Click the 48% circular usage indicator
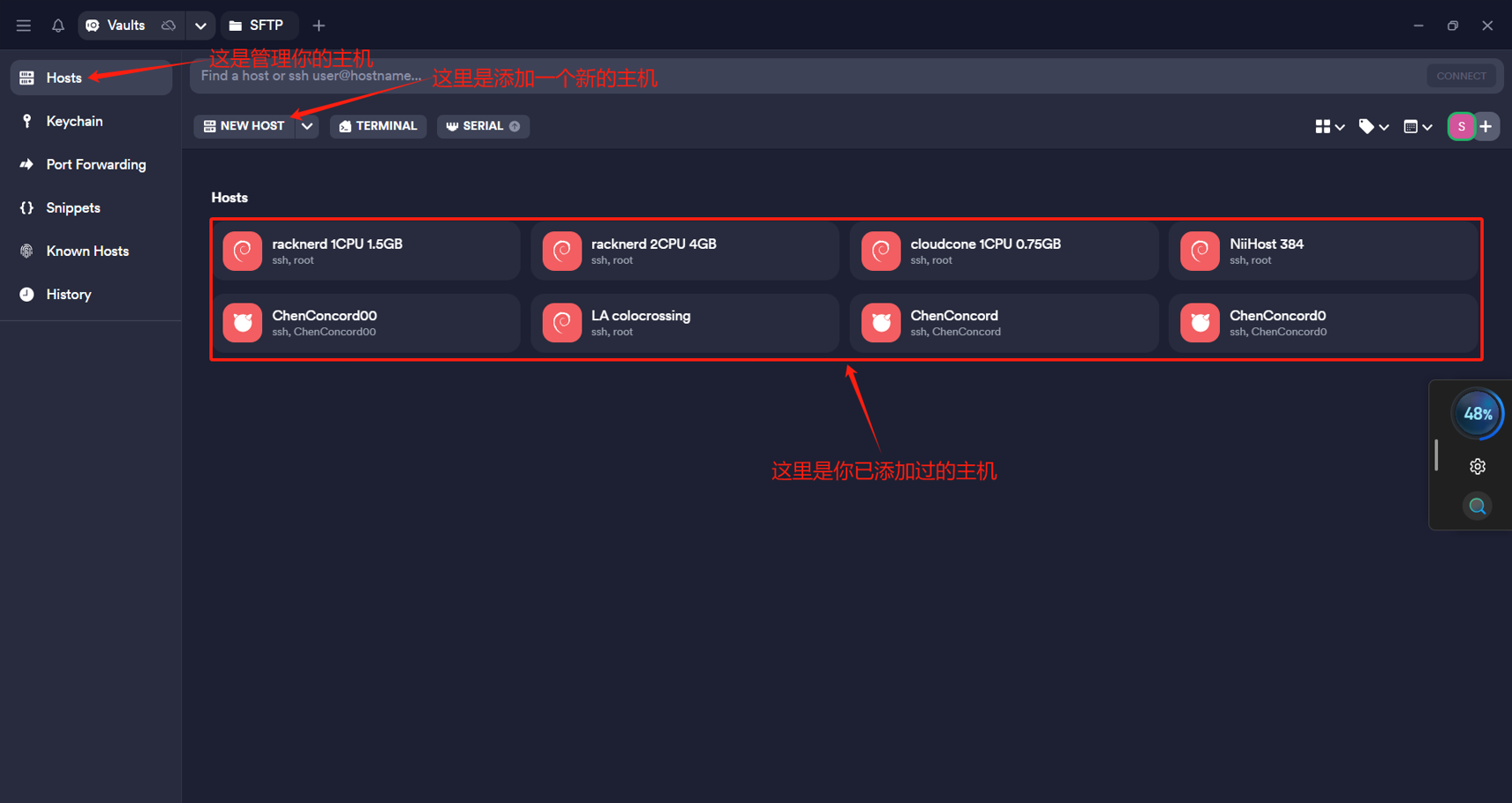Viewport: 1512px width, 803px height. (1477, 414)
